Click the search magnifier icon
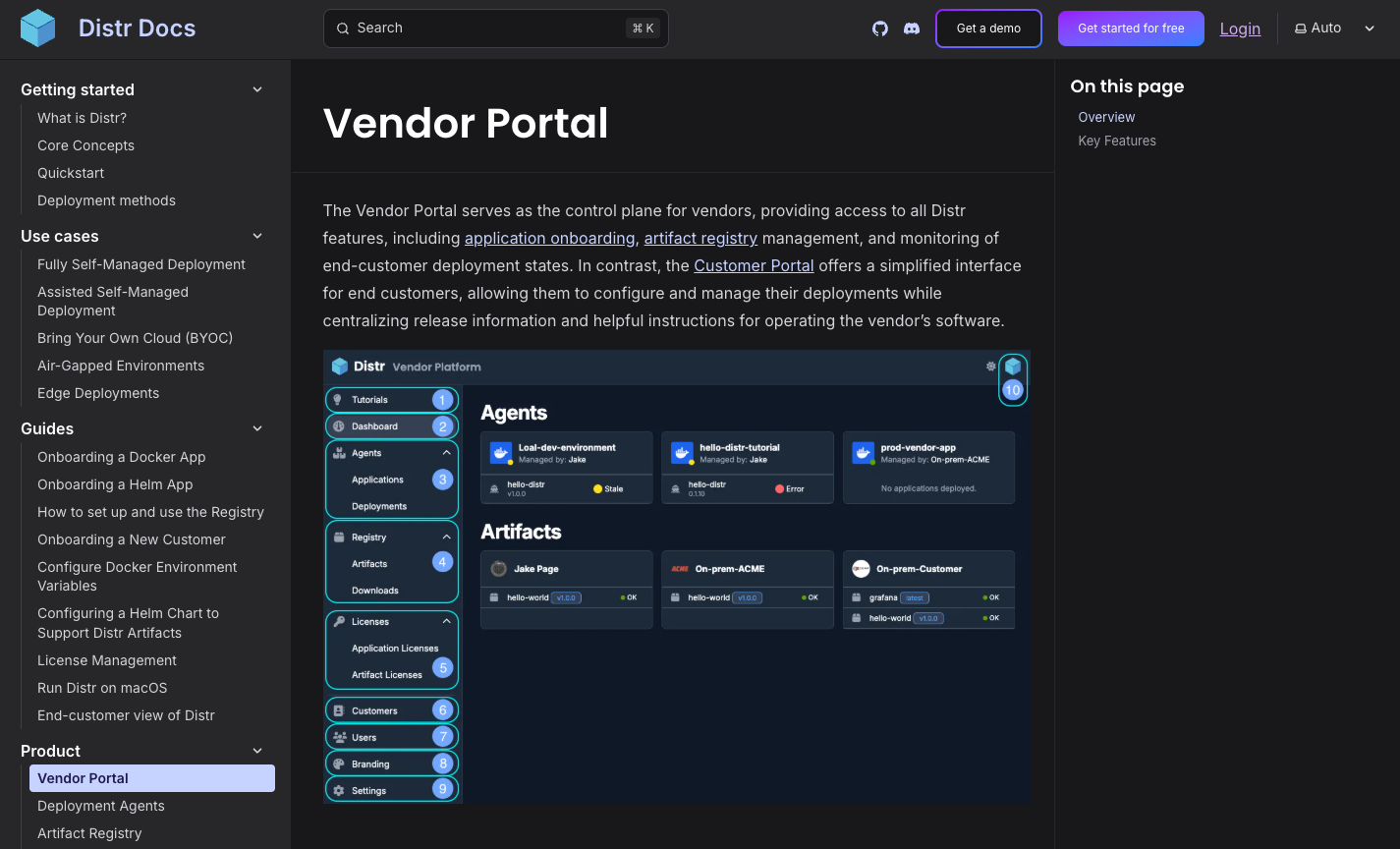Screen dimensions: 1400x849 coord(343,28)
